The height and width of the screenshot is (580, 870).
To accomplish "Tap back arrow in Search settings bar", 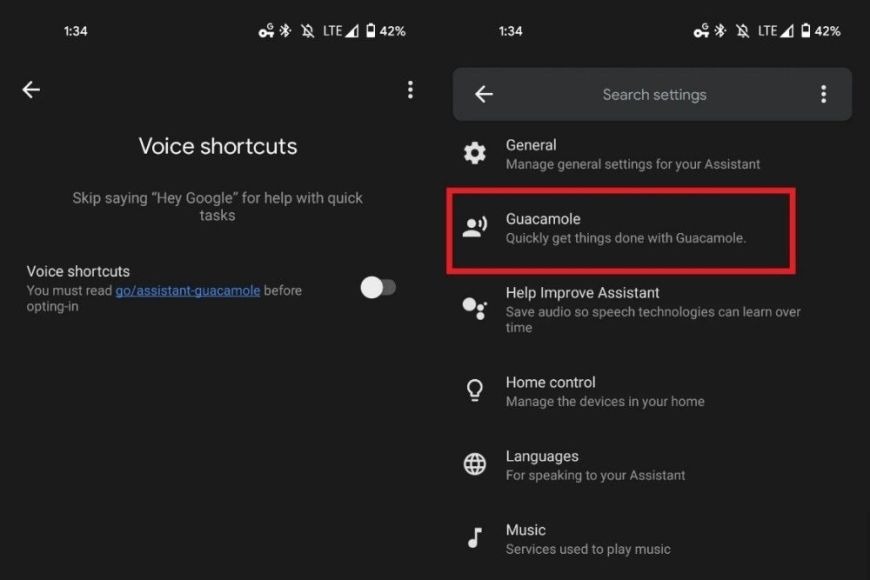I will pyautogui.click(x=484, y=94).
